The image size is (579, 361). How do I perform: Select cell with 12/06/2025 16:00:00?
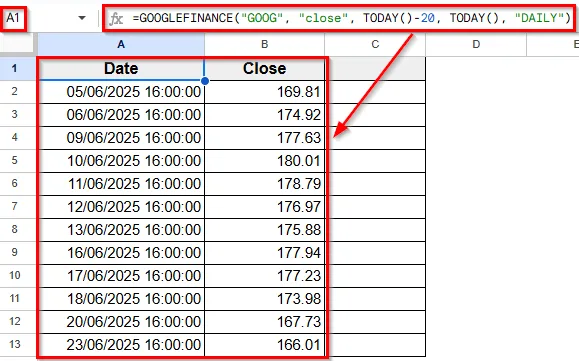point(121,206)
